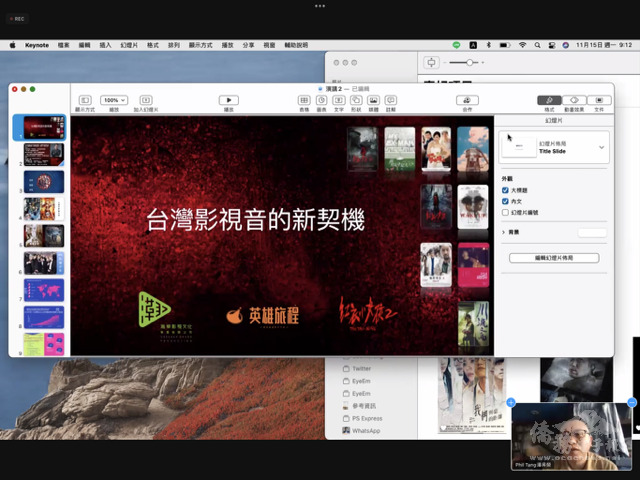Click the media (媒體) toolbar icon
640x480 pixels.
(373, 100)
